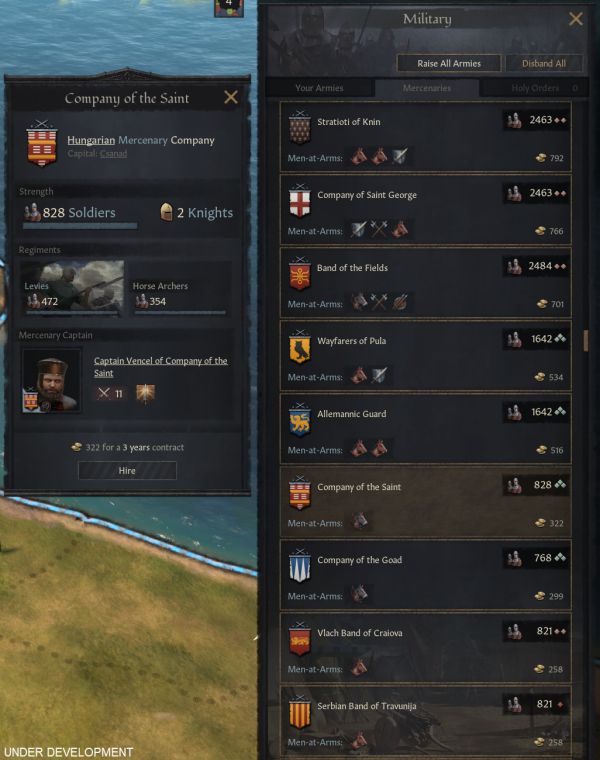The height and width of the screenshot is (760, 600).
Task: Click Band of the Fields banner icon
Action: [300, 274]
